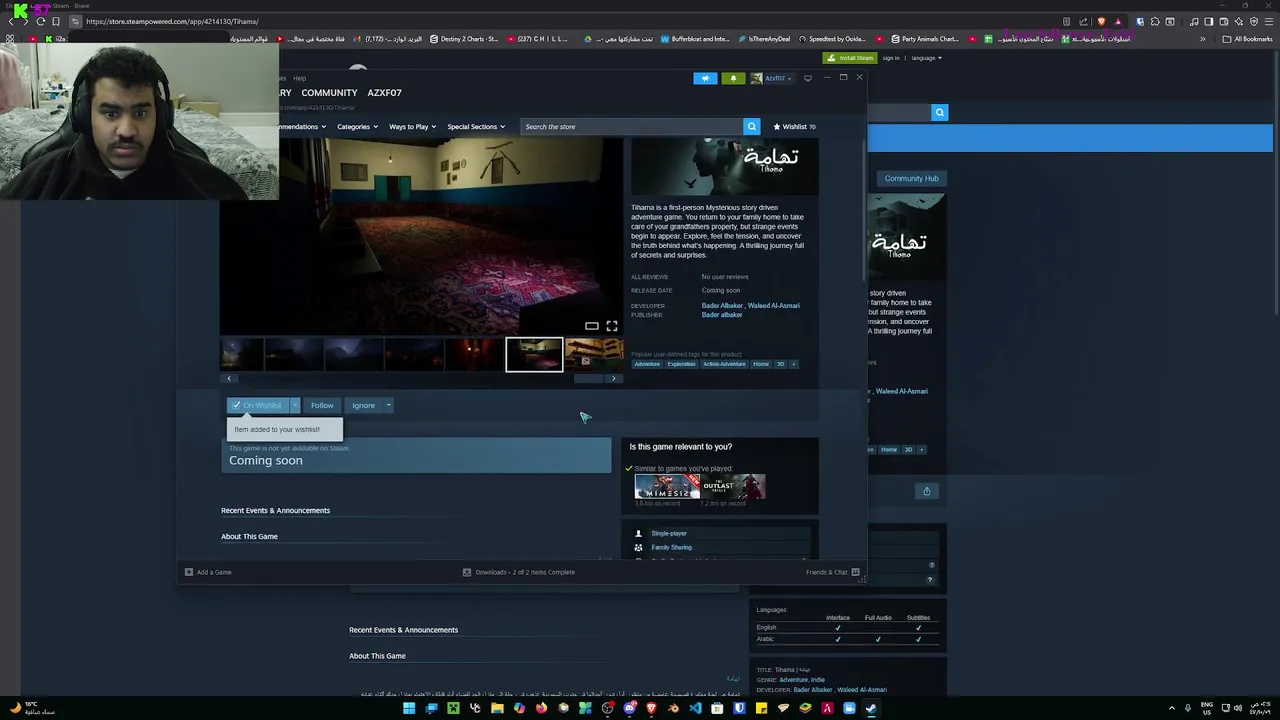
Task: Click in the Search the store field
Action: 632,127
